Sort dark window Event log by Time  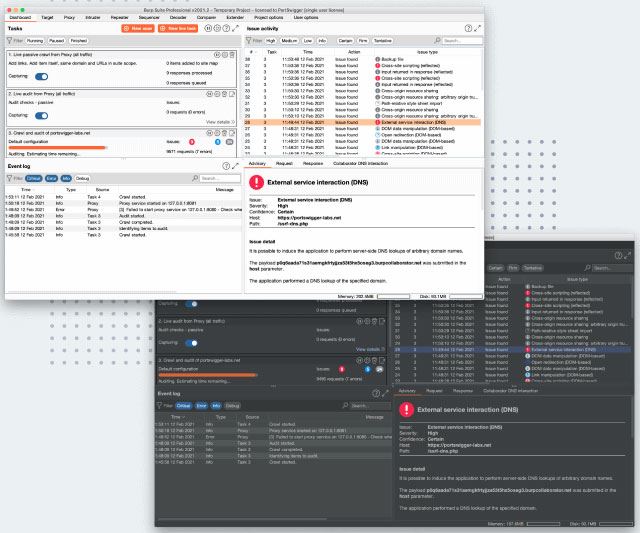coord(178,417)
